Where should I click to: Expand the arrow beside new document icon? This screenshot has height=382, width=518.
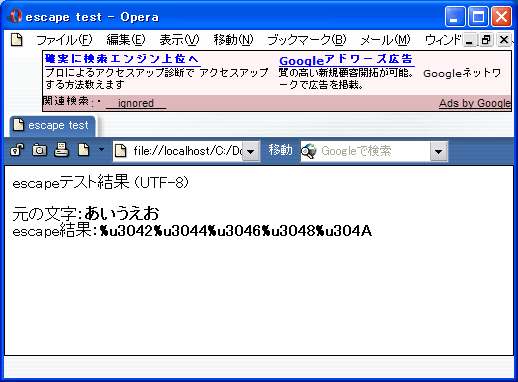[x=101, y=150]
